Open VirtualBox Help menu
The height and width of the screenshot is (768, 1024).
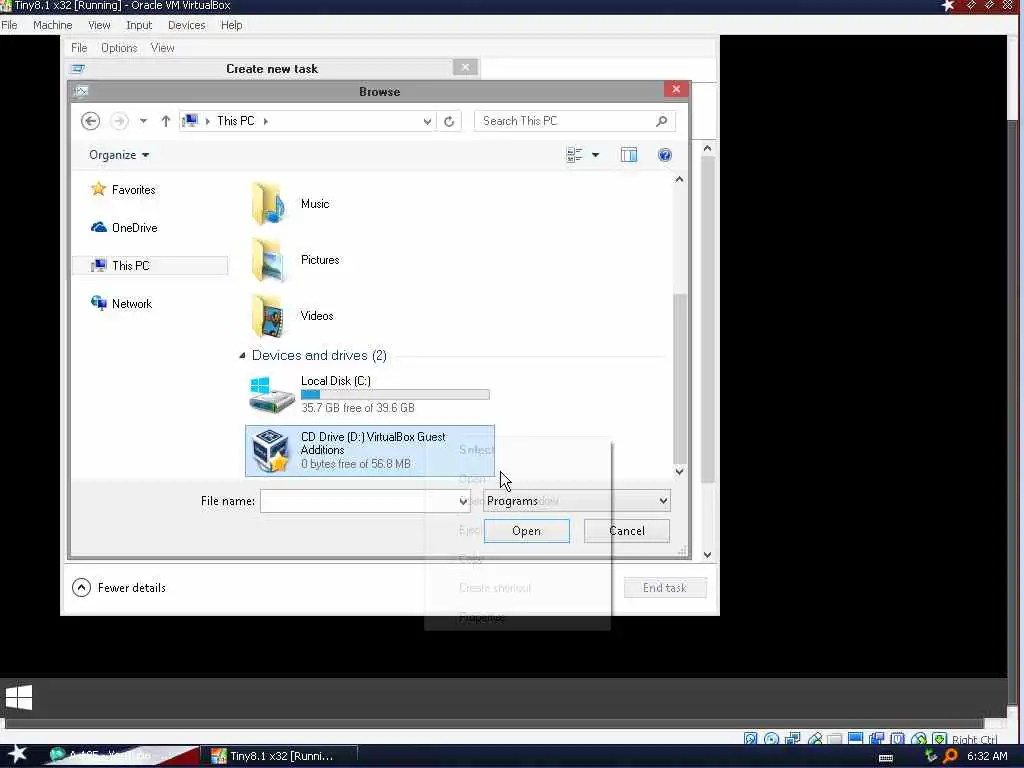tap(231, 25)
